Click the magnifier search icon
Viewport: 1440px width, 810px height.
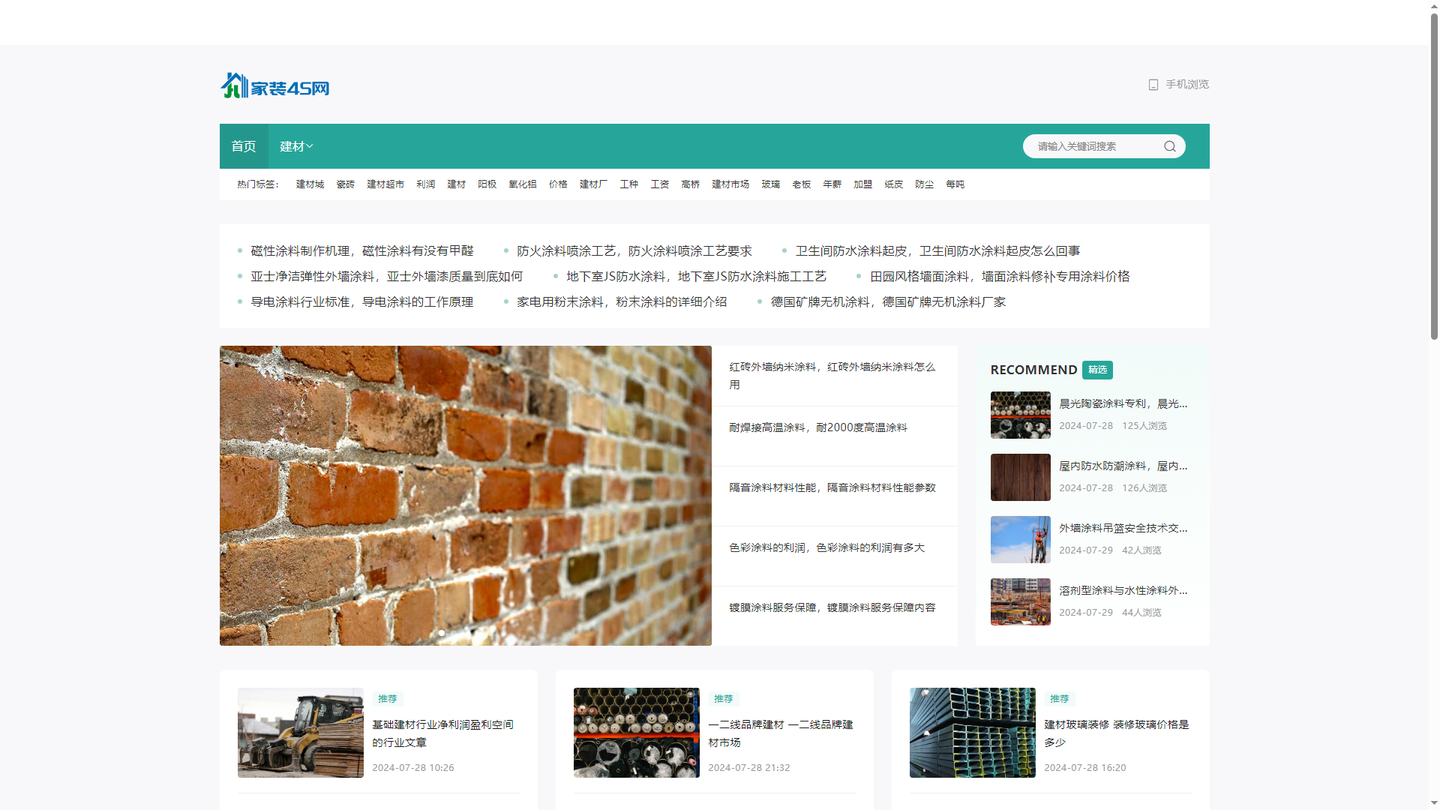(x=1170, y=146)
